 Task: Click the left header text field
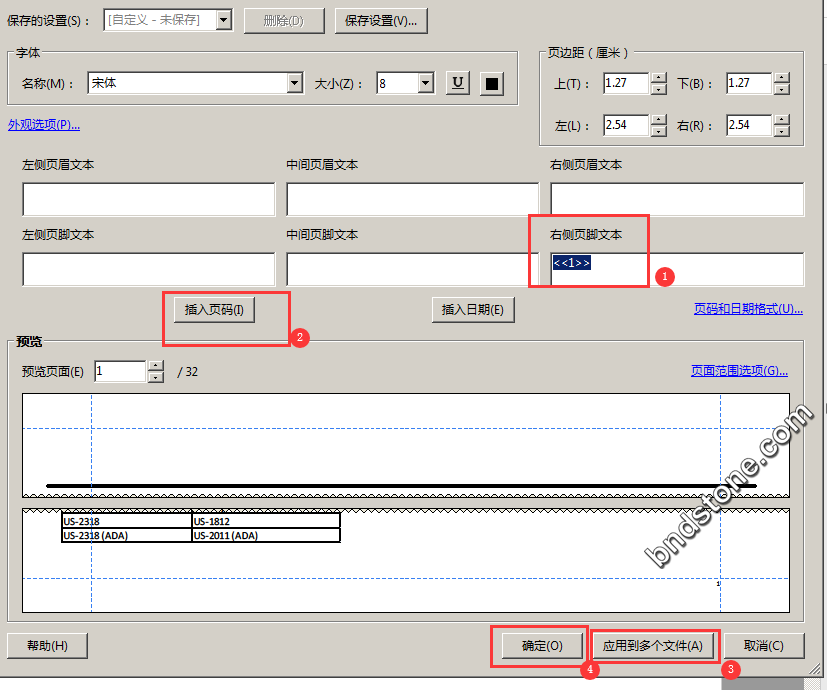click(148, 199)
